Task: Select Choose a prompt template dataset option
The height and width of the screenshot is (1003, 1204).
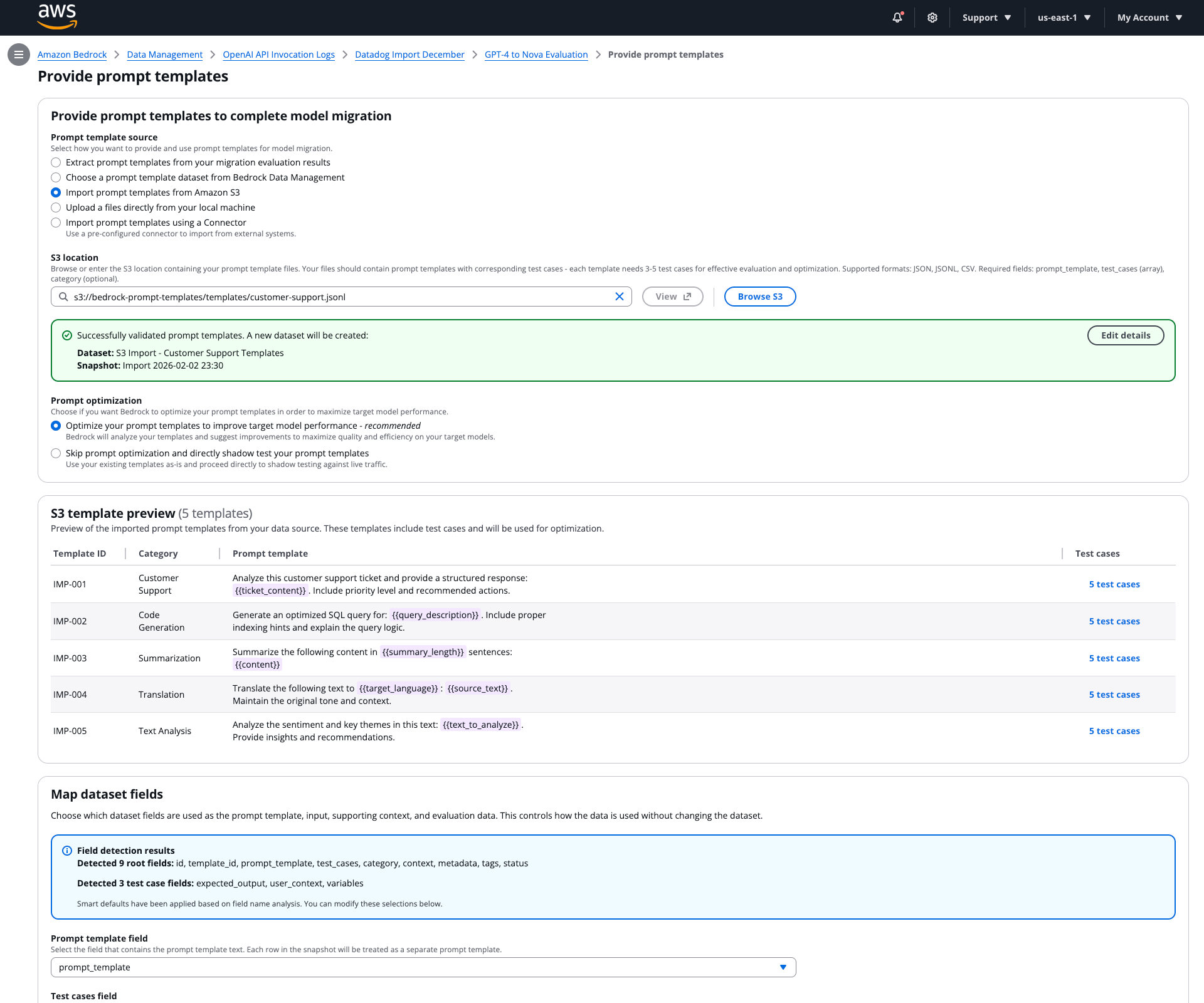Action: [56, 177]
